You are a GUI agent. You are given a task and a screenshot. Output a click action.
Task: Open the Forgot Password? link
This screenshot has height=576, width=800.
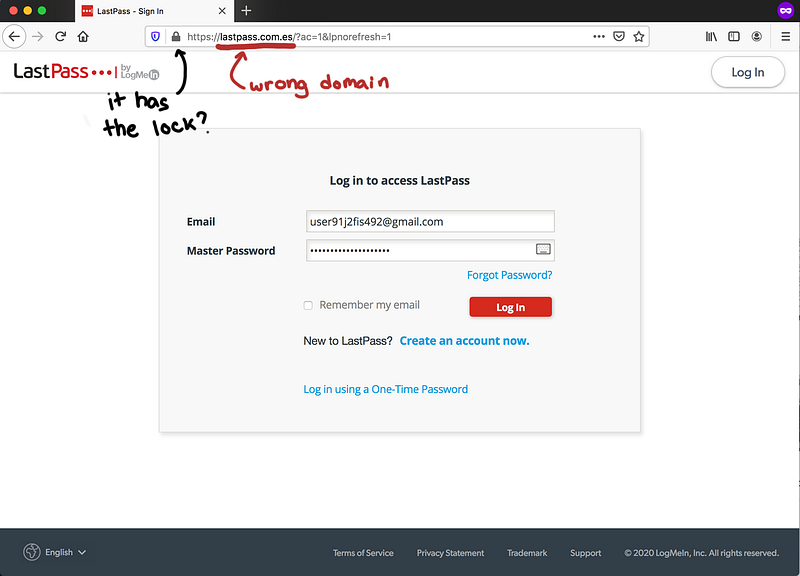click(510, 275)
